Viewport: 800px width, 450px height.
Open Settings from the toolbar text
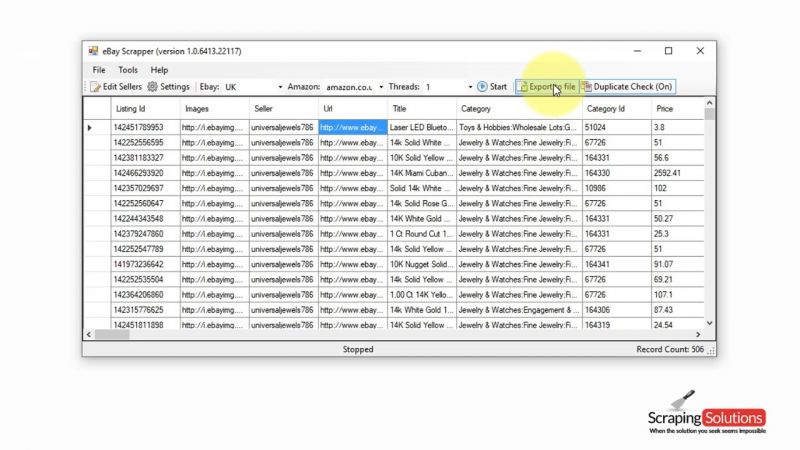[x=174, y=87]
